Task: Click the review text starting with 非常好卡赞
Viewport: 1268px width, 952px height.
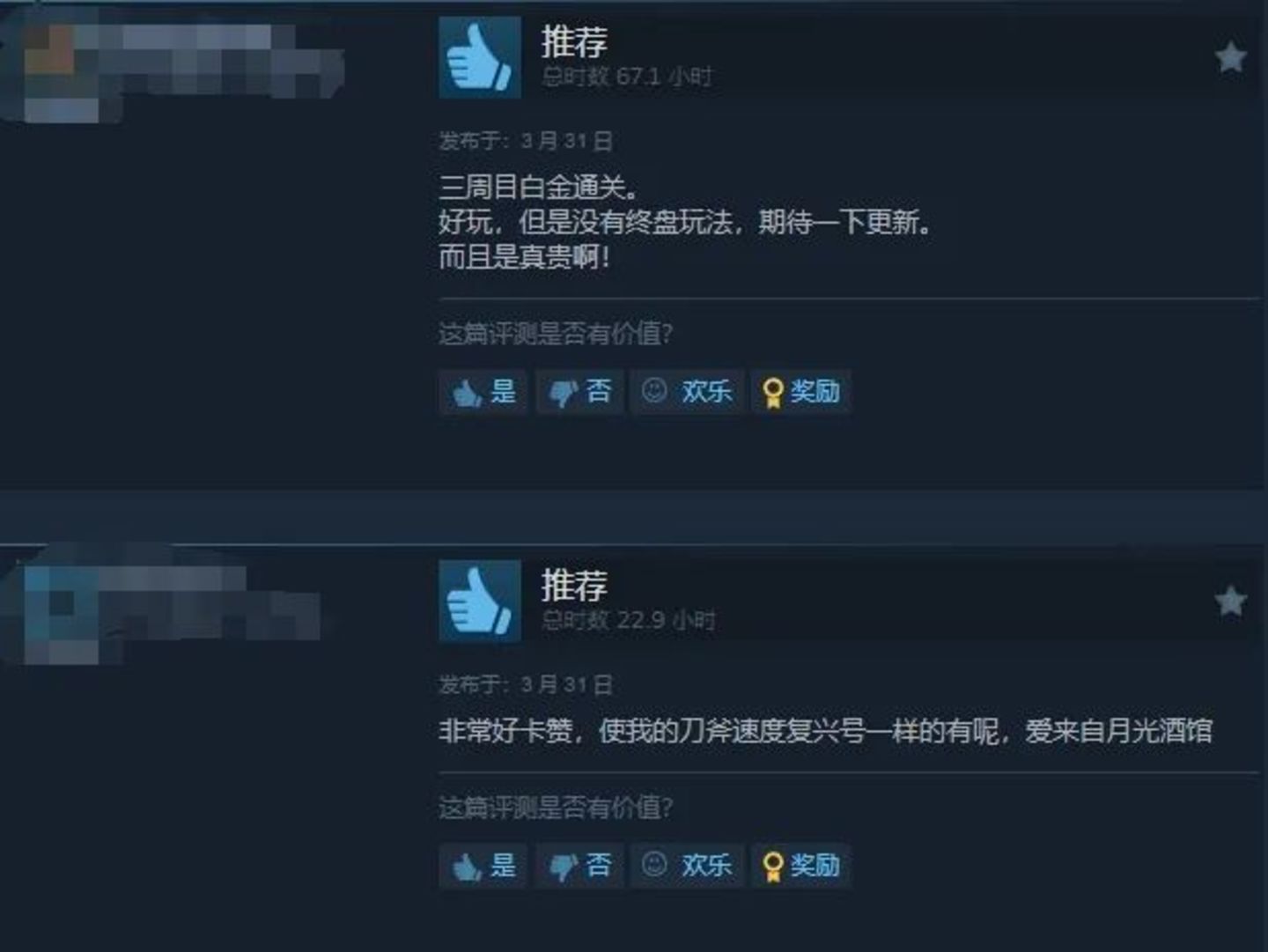Action: tap(826, 731)
